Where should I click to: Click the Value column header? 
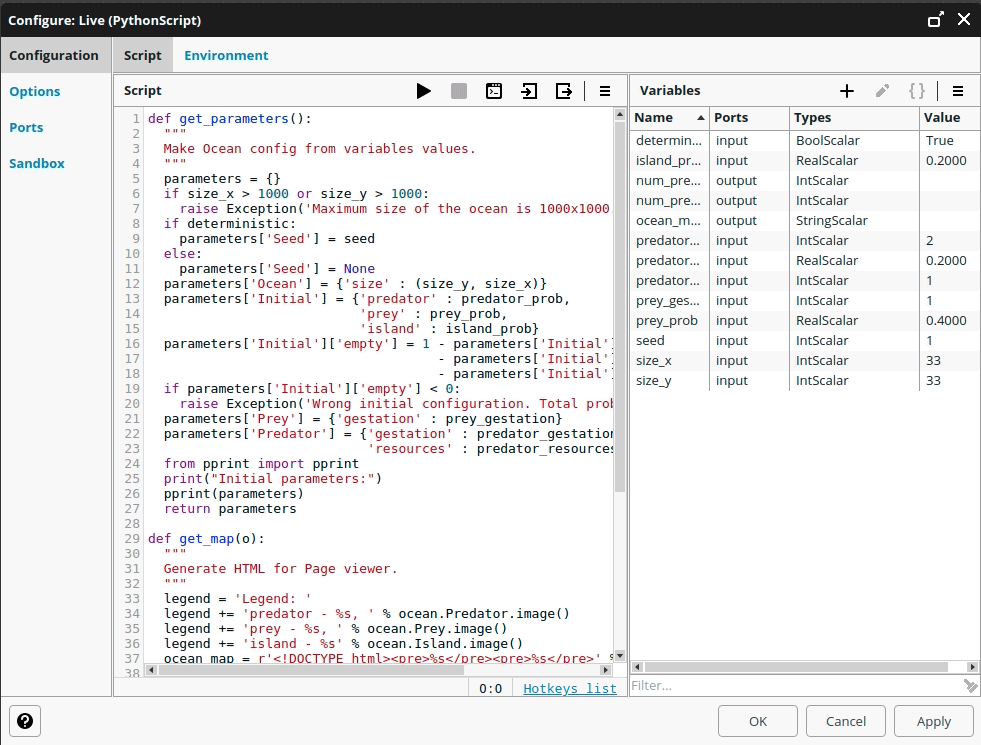click(949, 118)
